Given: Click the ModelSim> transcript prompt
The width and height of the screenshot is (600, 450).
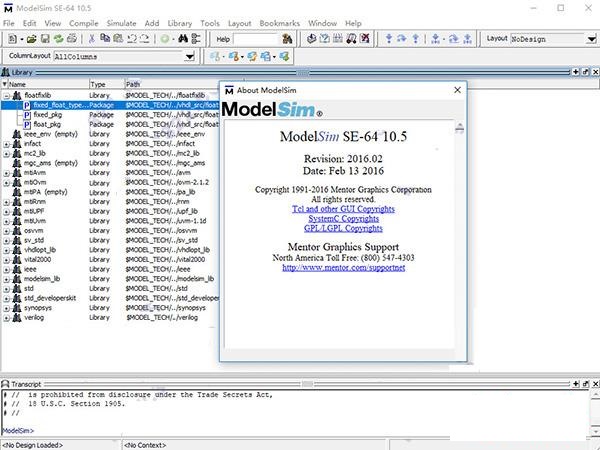Looking at the screenshot, I should pyautogui.click(x=18, y=431).
